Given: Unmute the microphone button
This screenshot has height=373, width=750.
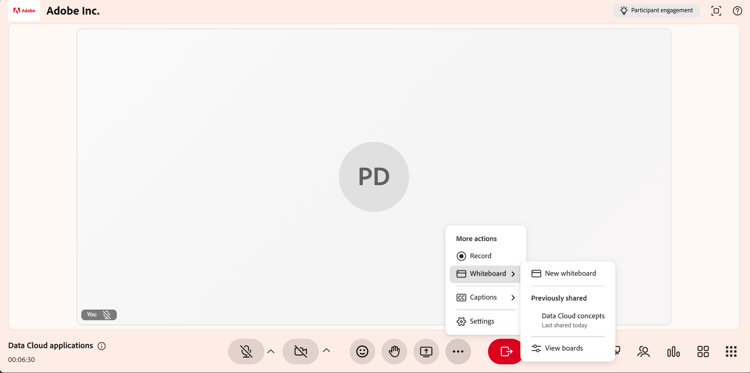Looking at the screenshot, I should point(246,351).
